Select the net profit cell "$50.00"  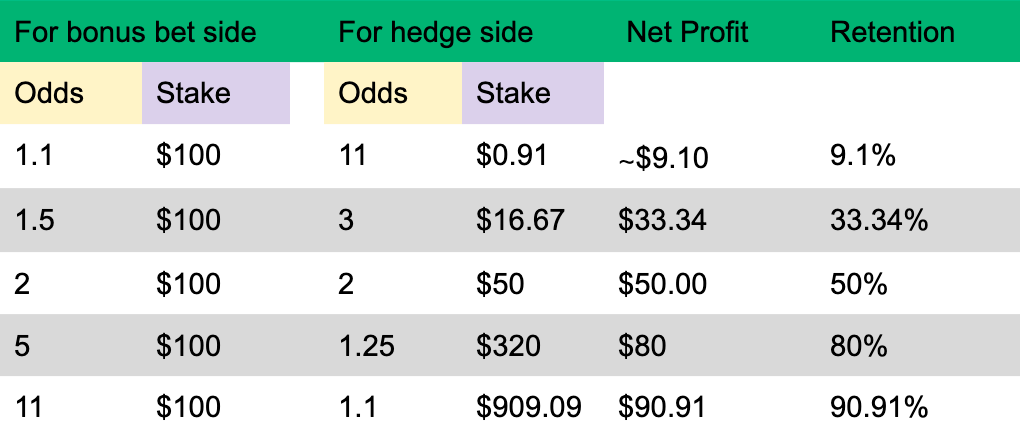pos(662,284)
